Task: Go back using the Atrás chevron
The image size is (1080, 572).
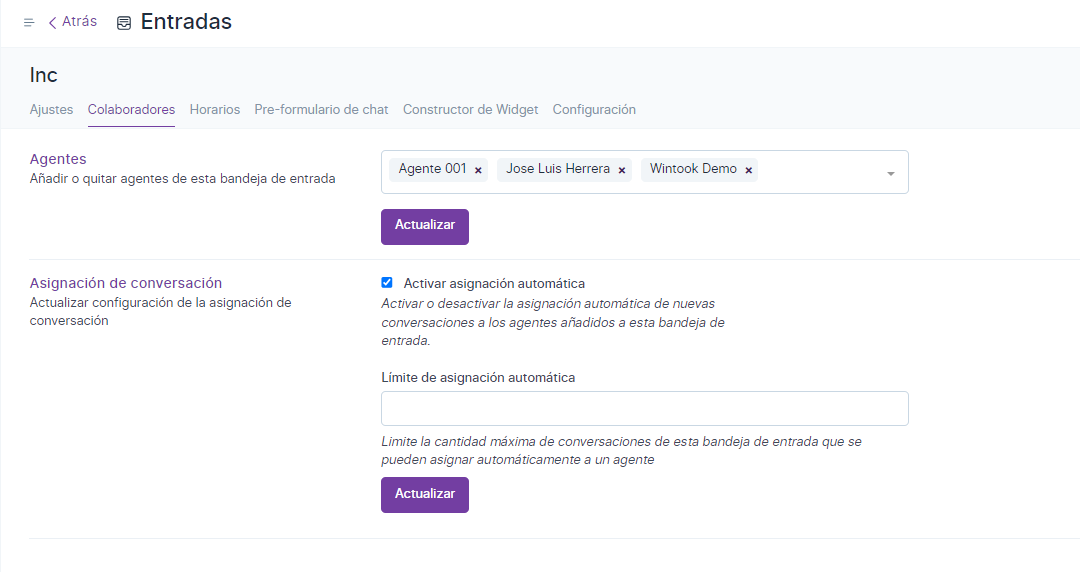Action: (x=52, y=22)
